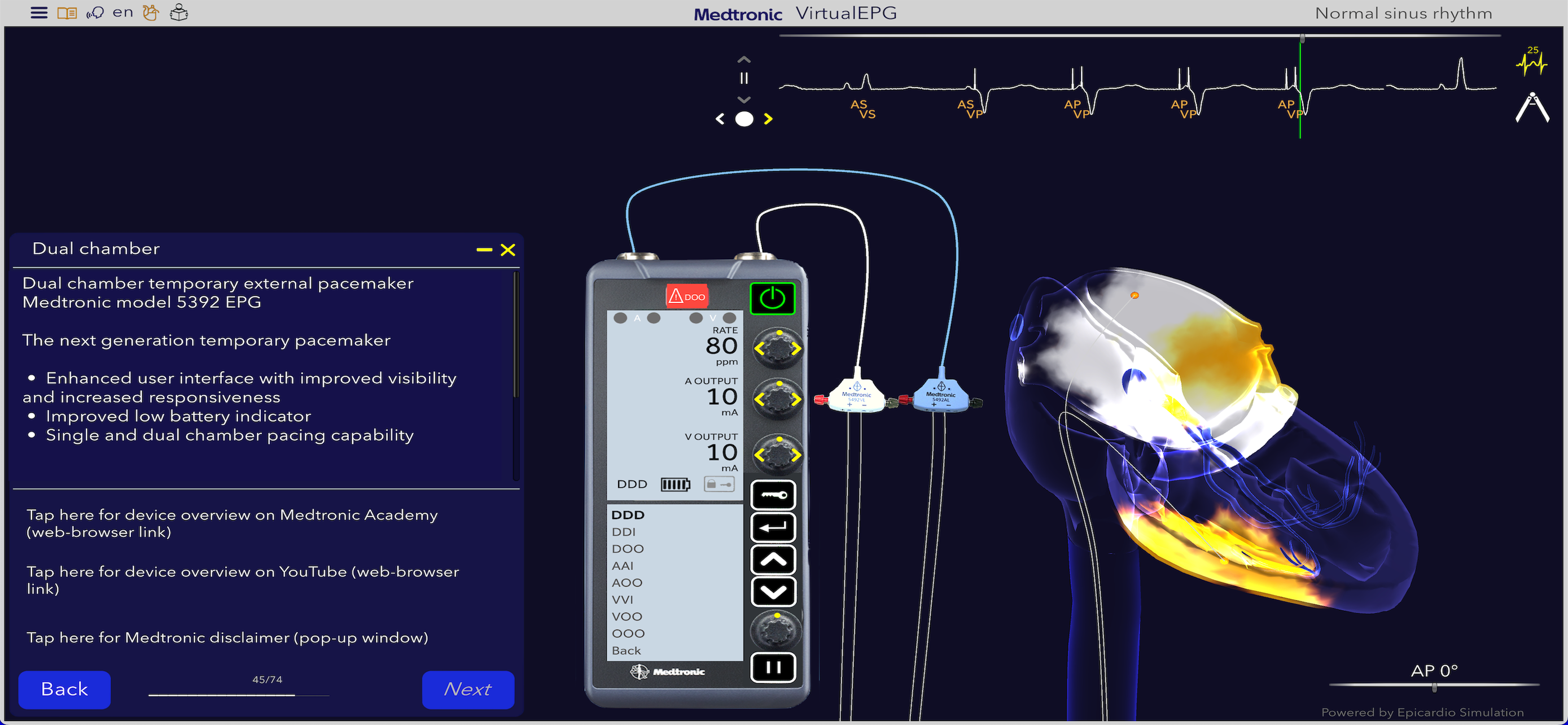Click the person reading book icon
1568x725 pixels.
point(179,13)
